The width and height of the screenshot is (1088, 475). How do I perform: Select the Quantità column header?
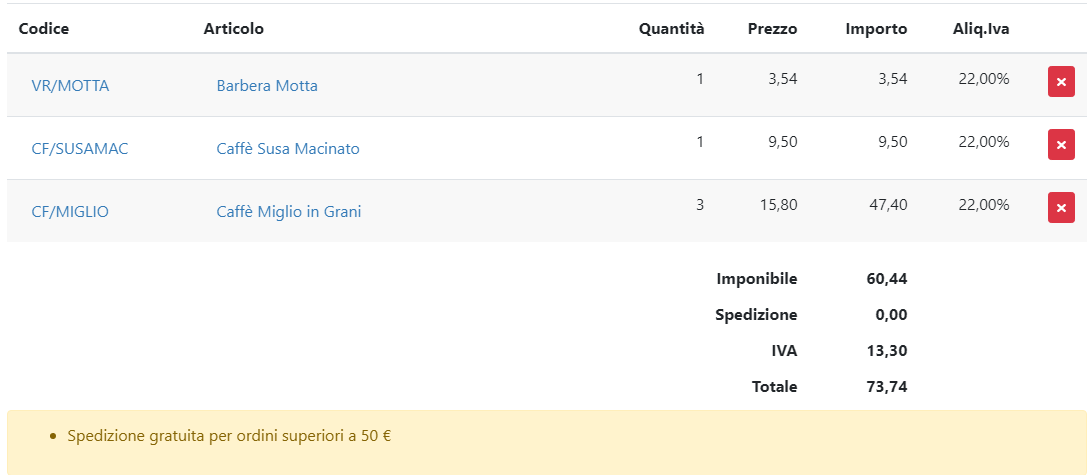pyautogui.click(x=671, y=29)
